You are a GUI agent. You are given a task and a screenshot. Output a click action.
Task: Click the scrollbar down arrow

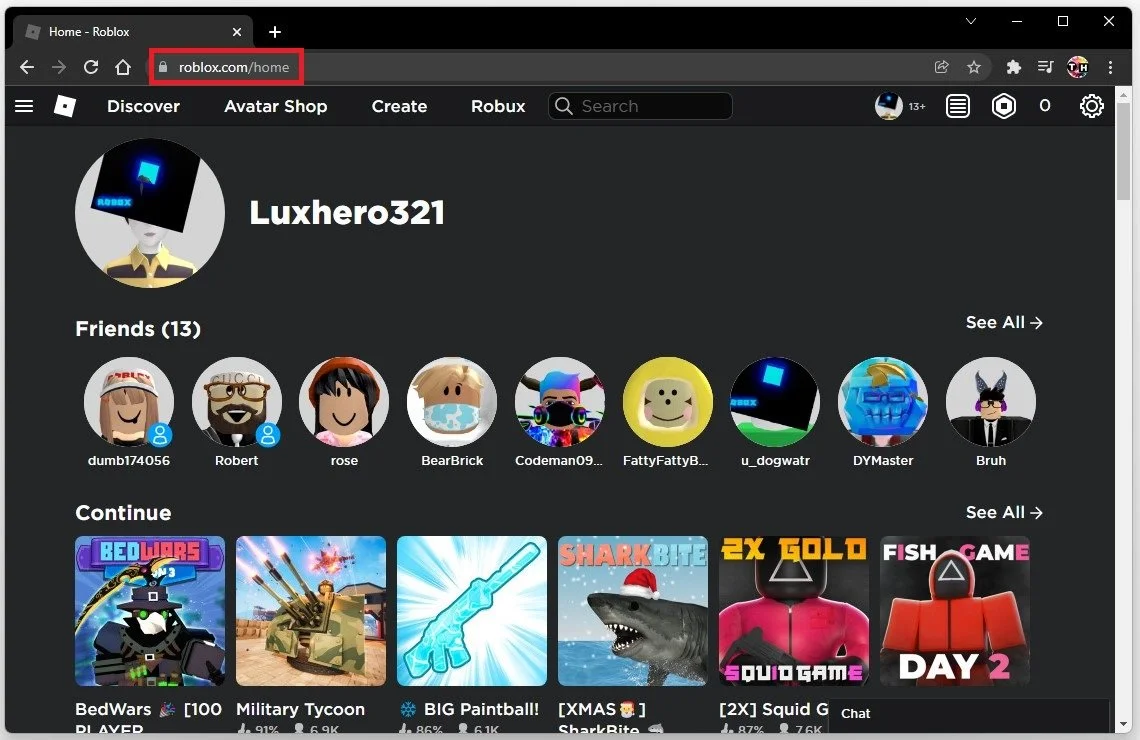pos(1123,725)
